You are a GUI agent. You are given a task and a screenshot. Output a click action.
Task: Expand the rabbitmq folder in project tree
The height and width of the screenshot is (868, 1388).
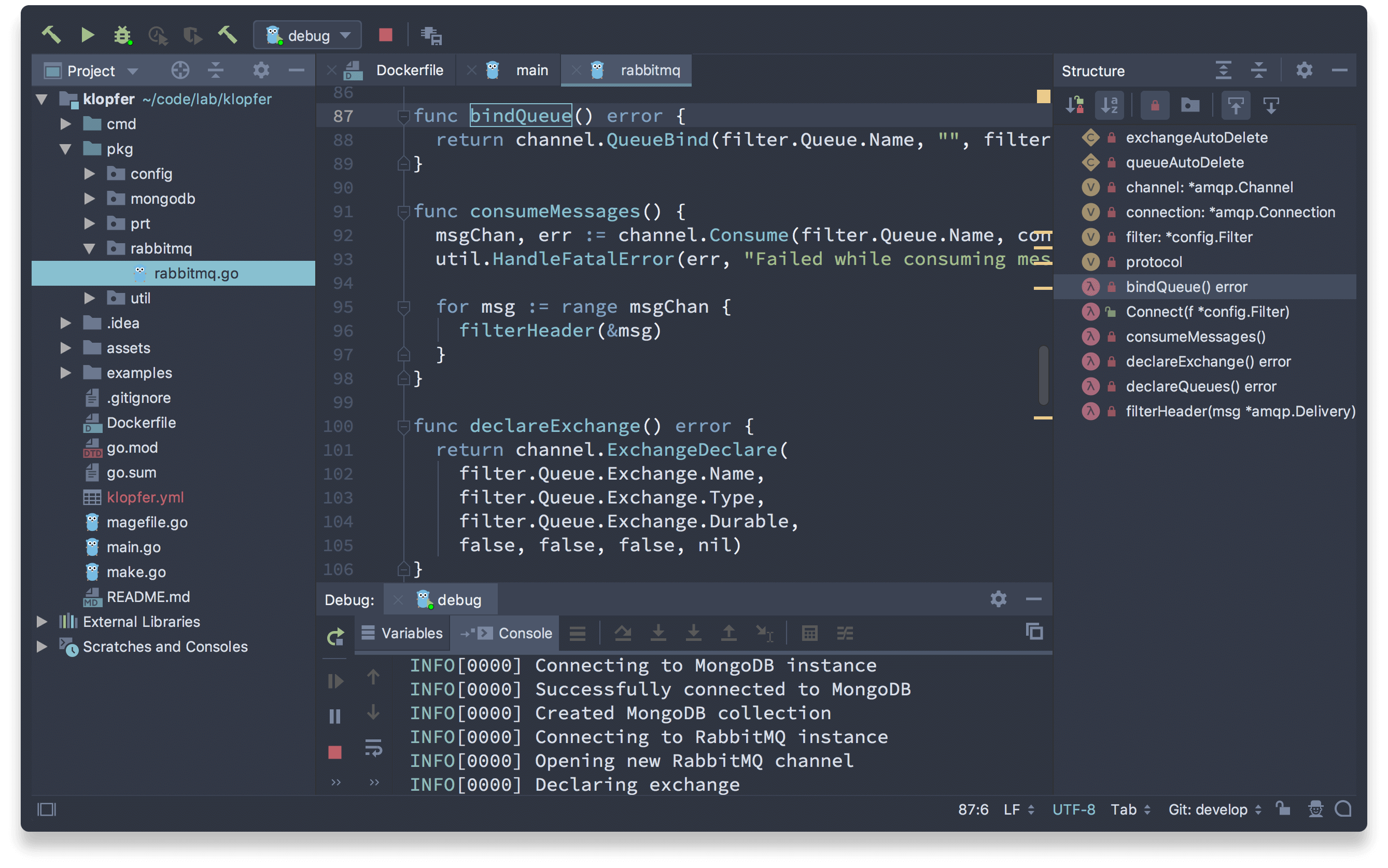(x=89, y=249)
